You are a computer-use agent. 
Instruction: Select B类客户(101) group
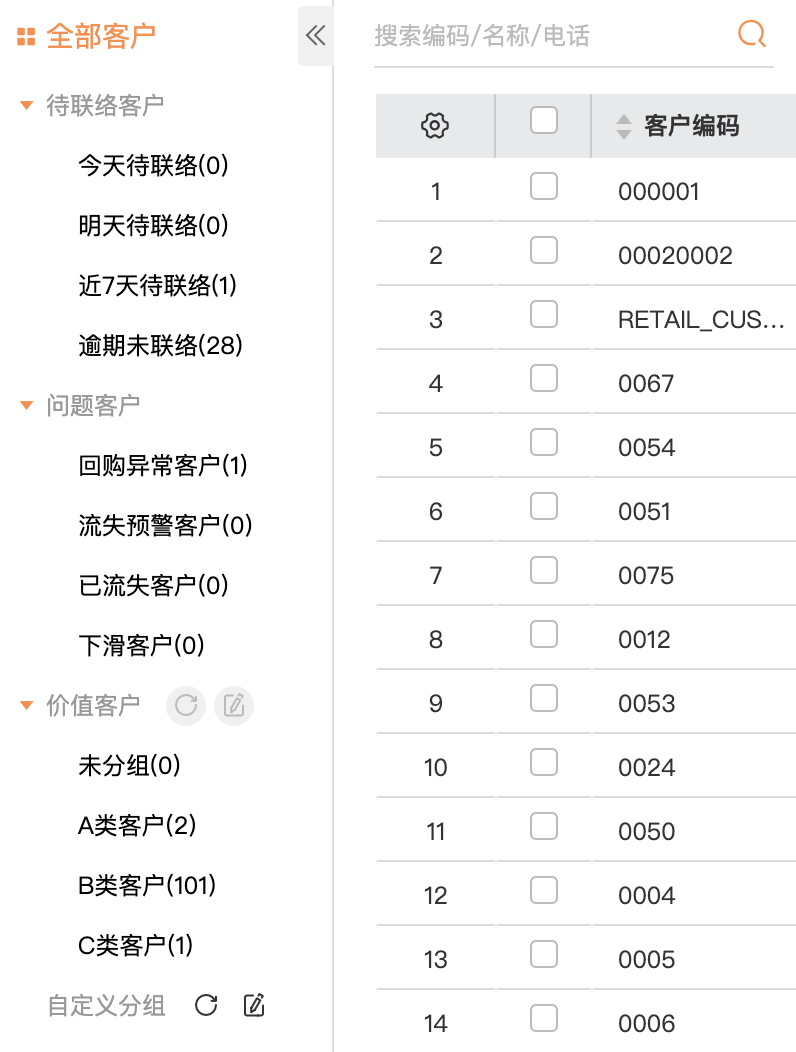click(147, 885)
